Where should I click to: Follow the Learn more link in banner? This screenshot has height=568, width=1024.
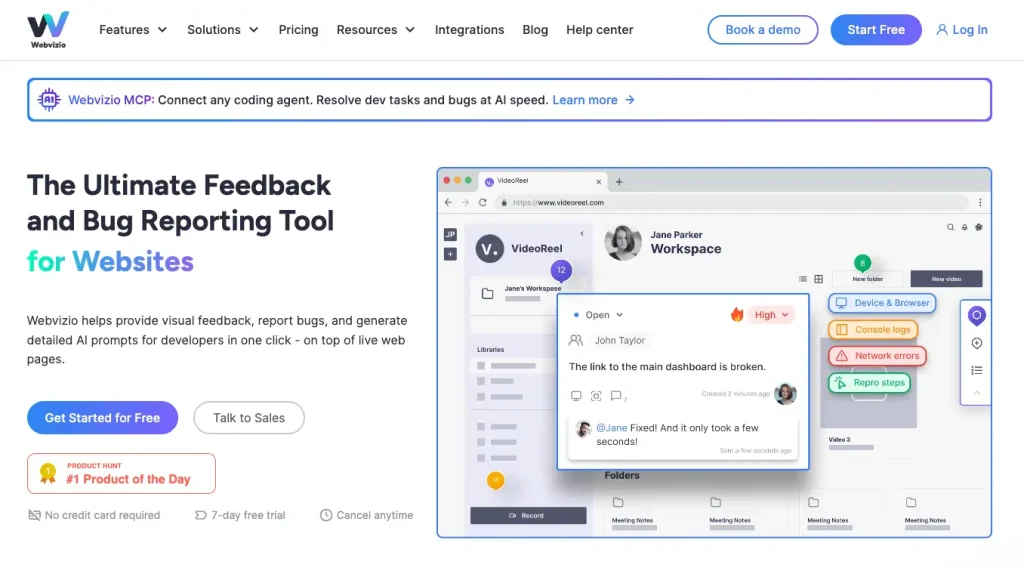(x=593, y=100)
